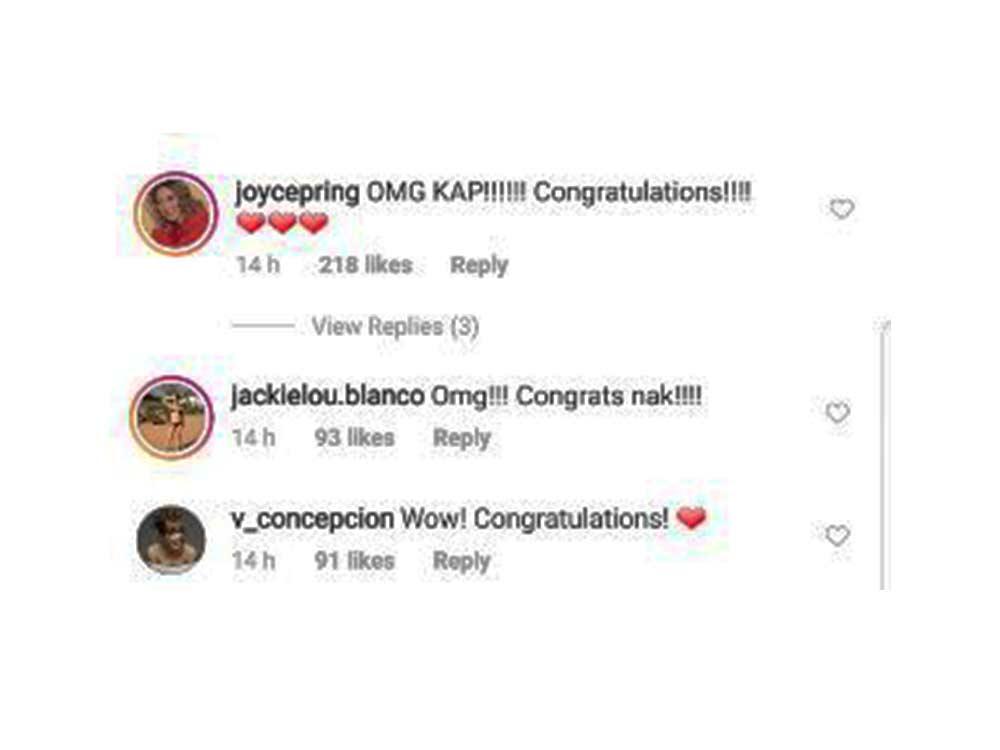1000x750 pixels.
Task: Select the 14 h timestamp under v_concepcion's comment
Action: (x=254, y=561)
